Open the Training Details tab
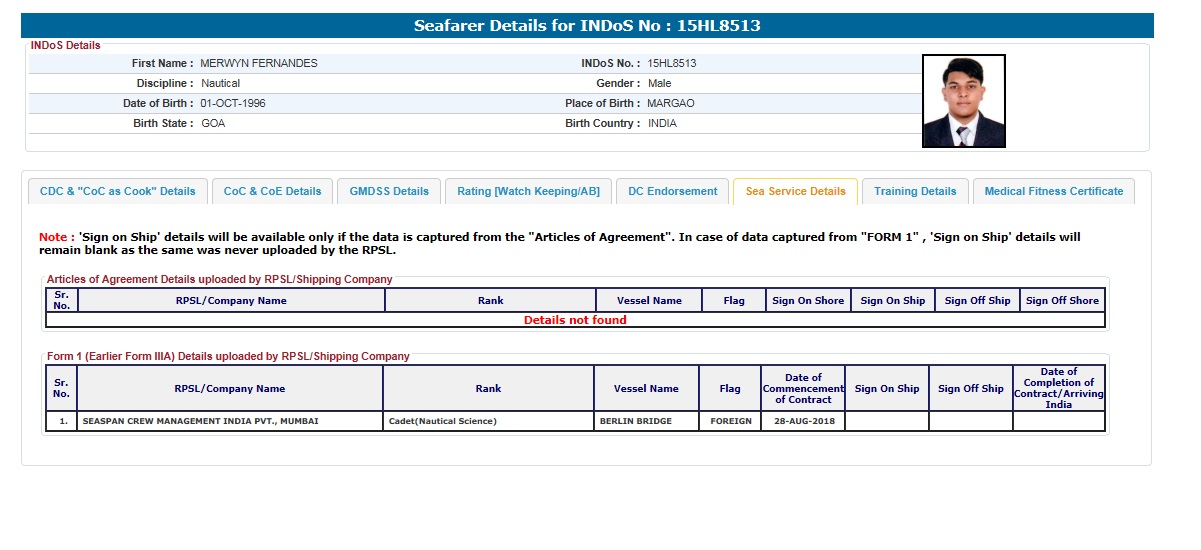 pyautogui.click(x=915, y=191)
